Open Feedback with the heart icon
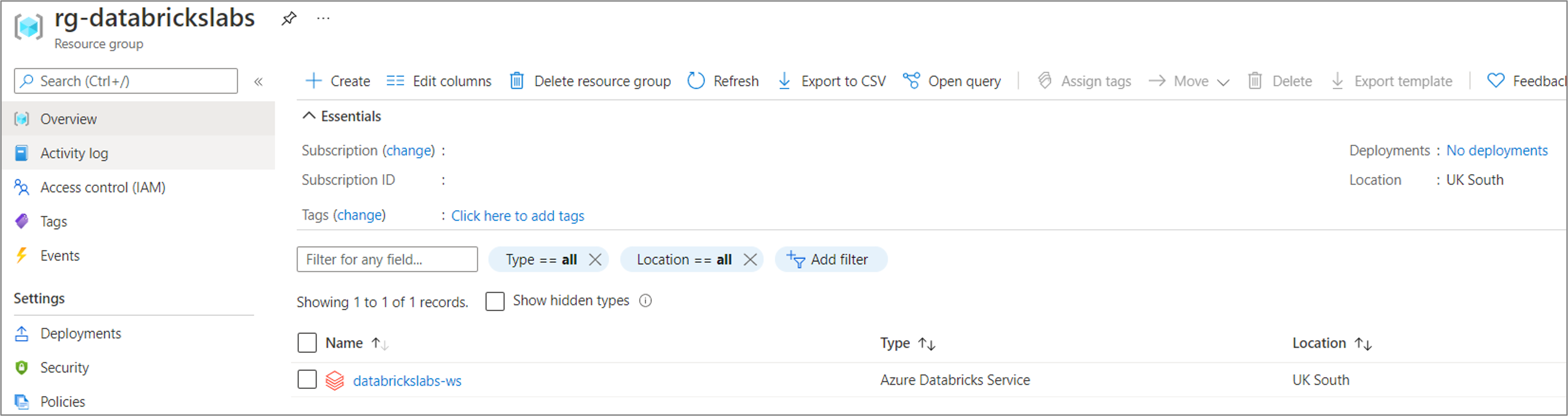1568x416 pixels. (x=1526, y=81)
